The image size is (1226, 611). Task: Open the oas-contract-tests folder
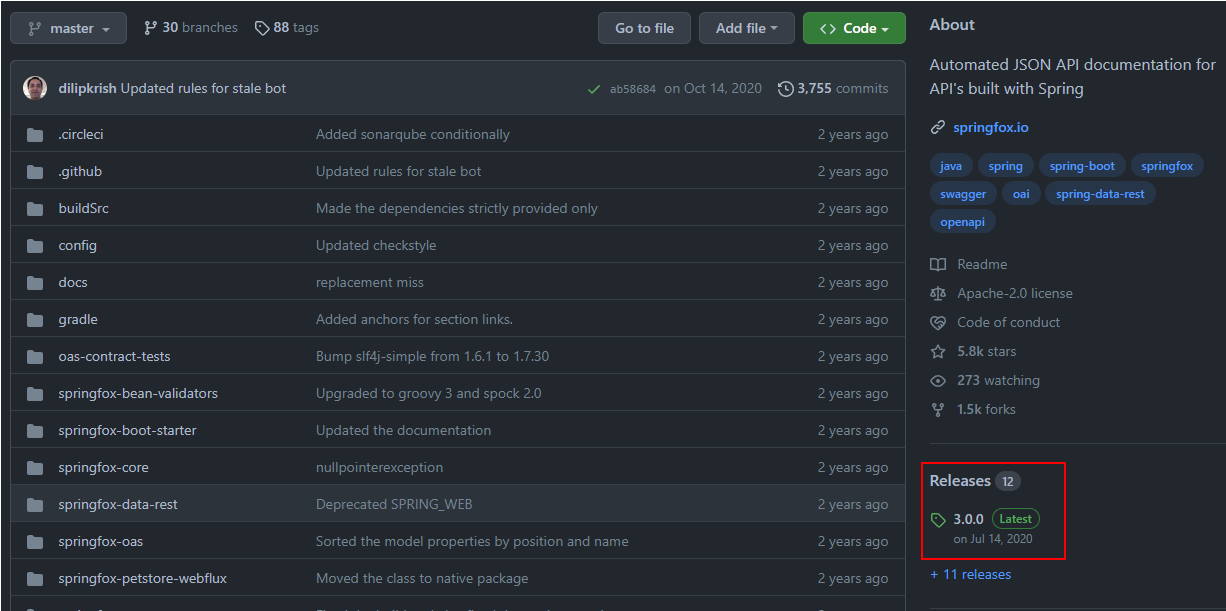point(114,356)
